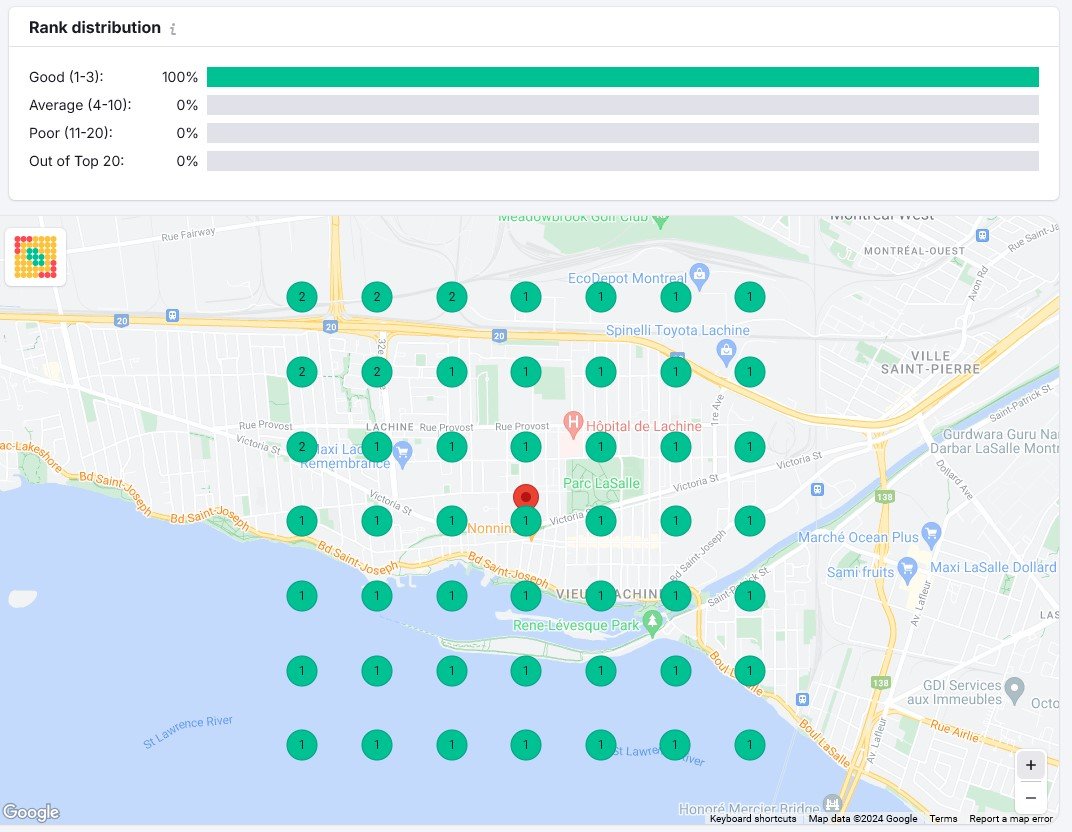Click the Out of Top 20: label
Viewport: 1072px width, 832px height.
(x=77, y=161)
